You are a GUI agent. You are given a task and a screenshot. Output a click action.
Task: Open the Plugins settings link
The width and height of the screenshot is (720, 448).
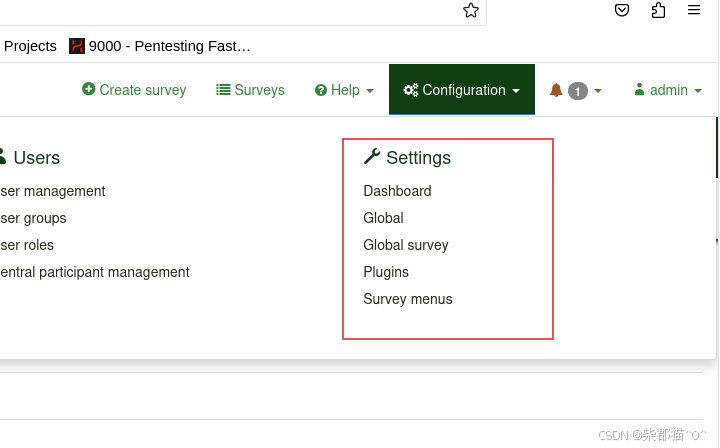coord(386,272)
